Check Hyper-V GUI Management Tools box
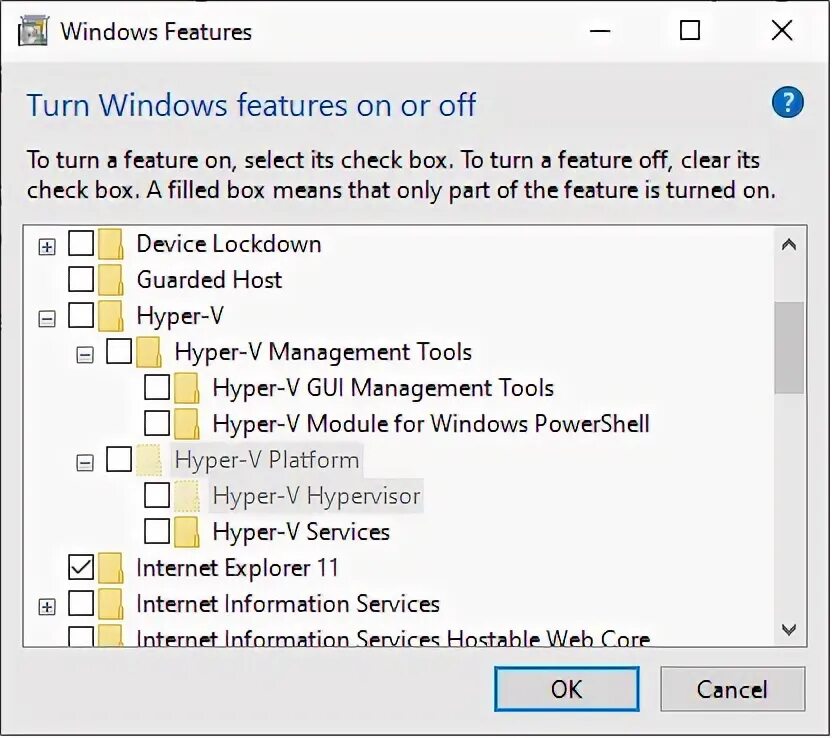The width and height of the screenshot is (832, 738). click(x=157, y=388)
